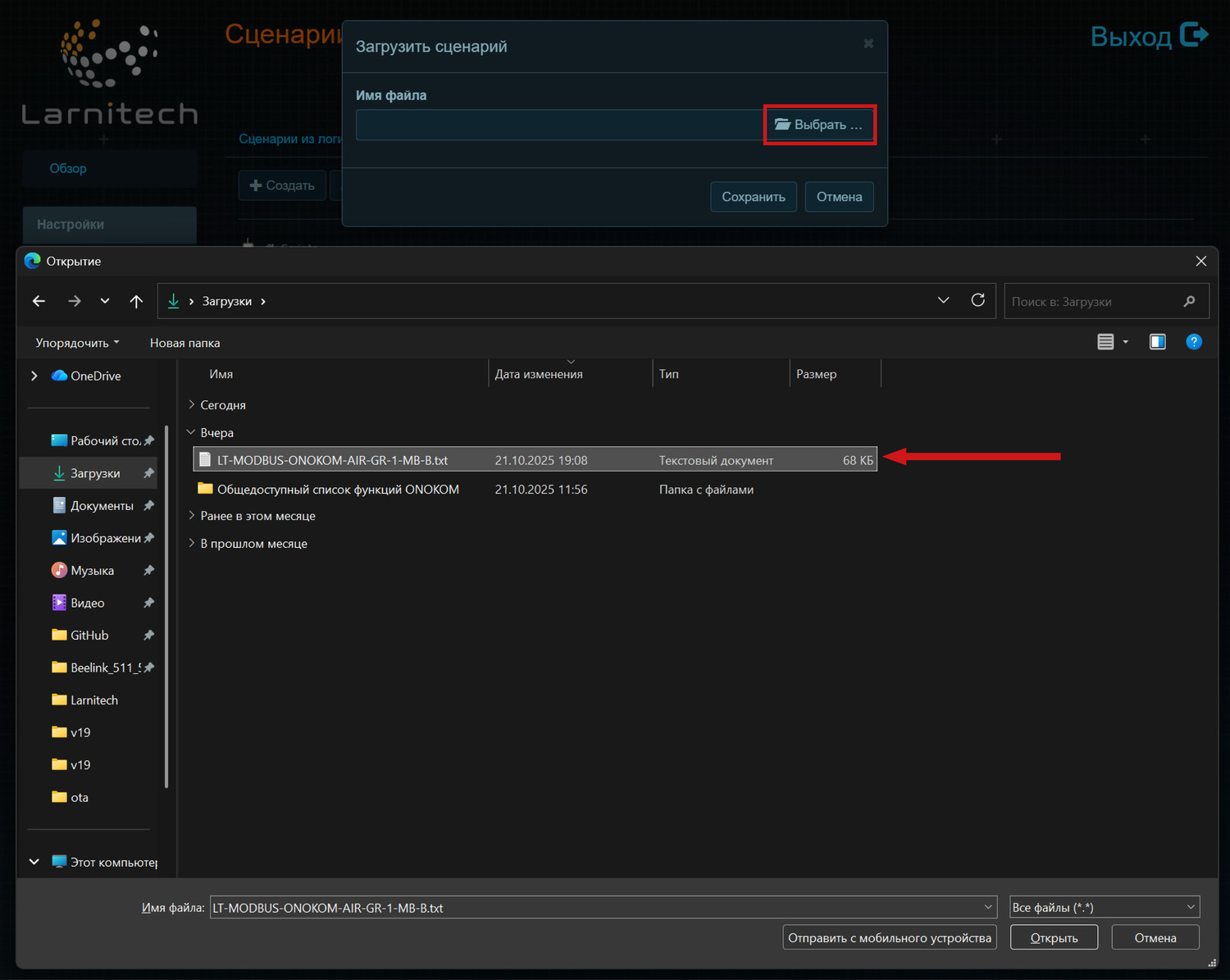Open Документы in the sidebar
The image size is (1230, 980).
pyautogui.click(x=102, y=506)
